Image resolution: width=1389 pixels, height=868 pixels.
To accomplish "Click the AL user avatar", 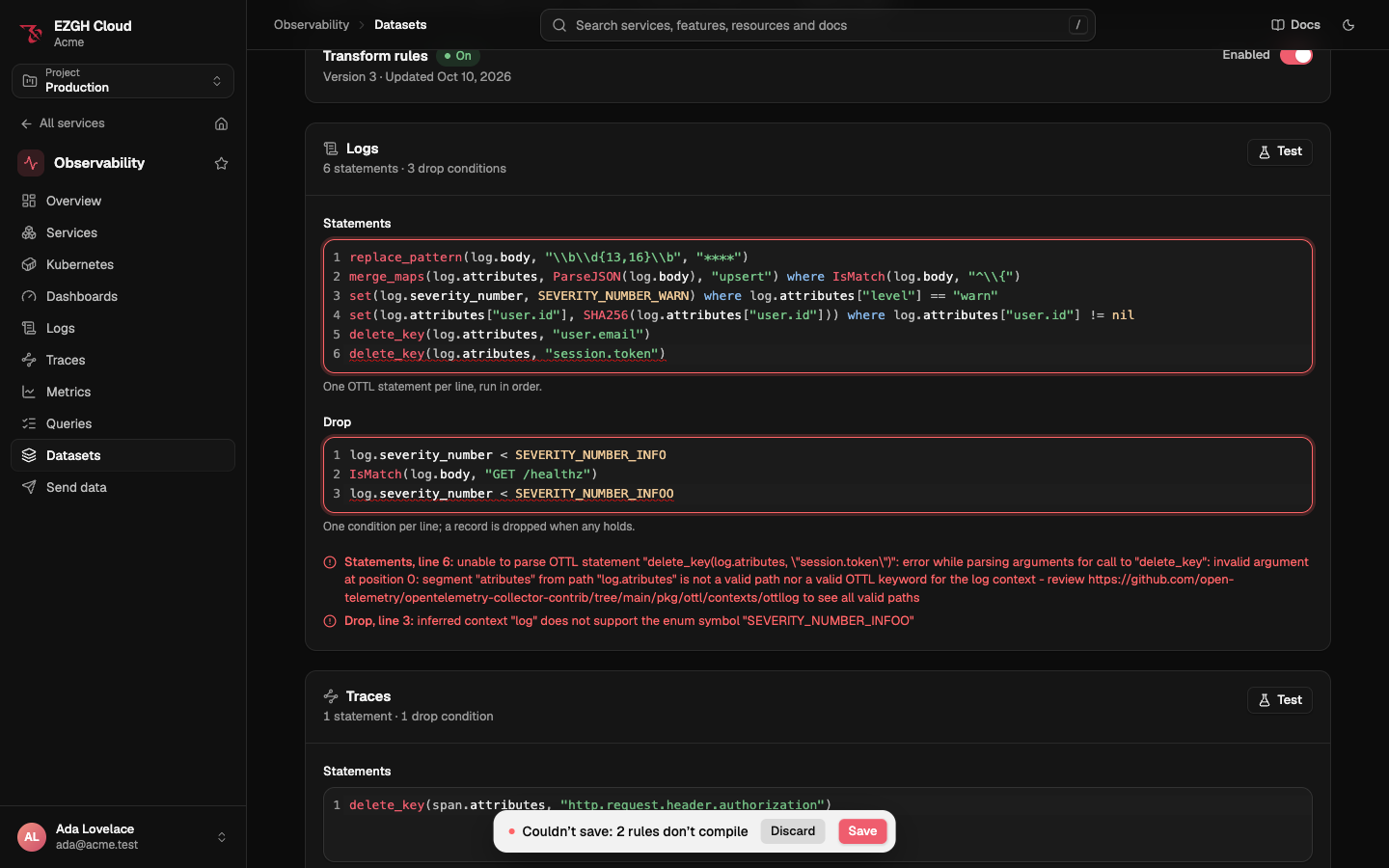I will coord(32,837).
